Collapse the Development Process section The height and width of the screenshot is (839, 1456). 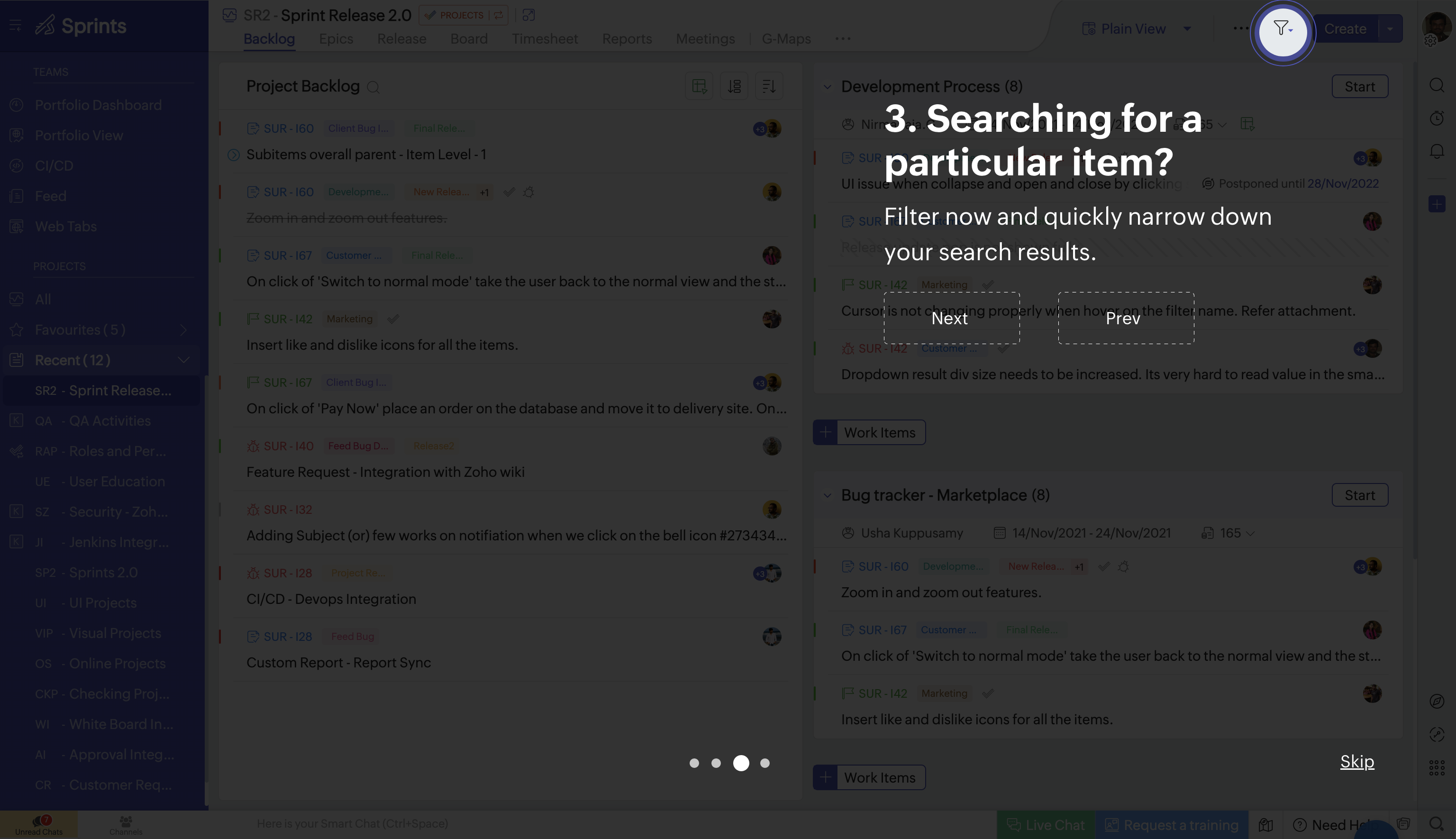pos(828,86)
